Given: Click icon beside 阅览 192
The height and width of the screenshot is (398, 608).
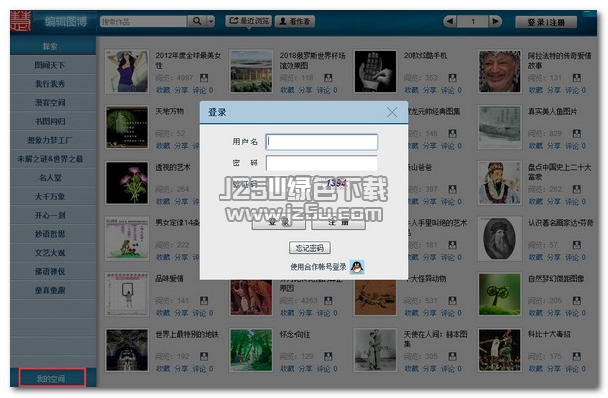Looking at the screenshot, I should click(x=204, y=356).
